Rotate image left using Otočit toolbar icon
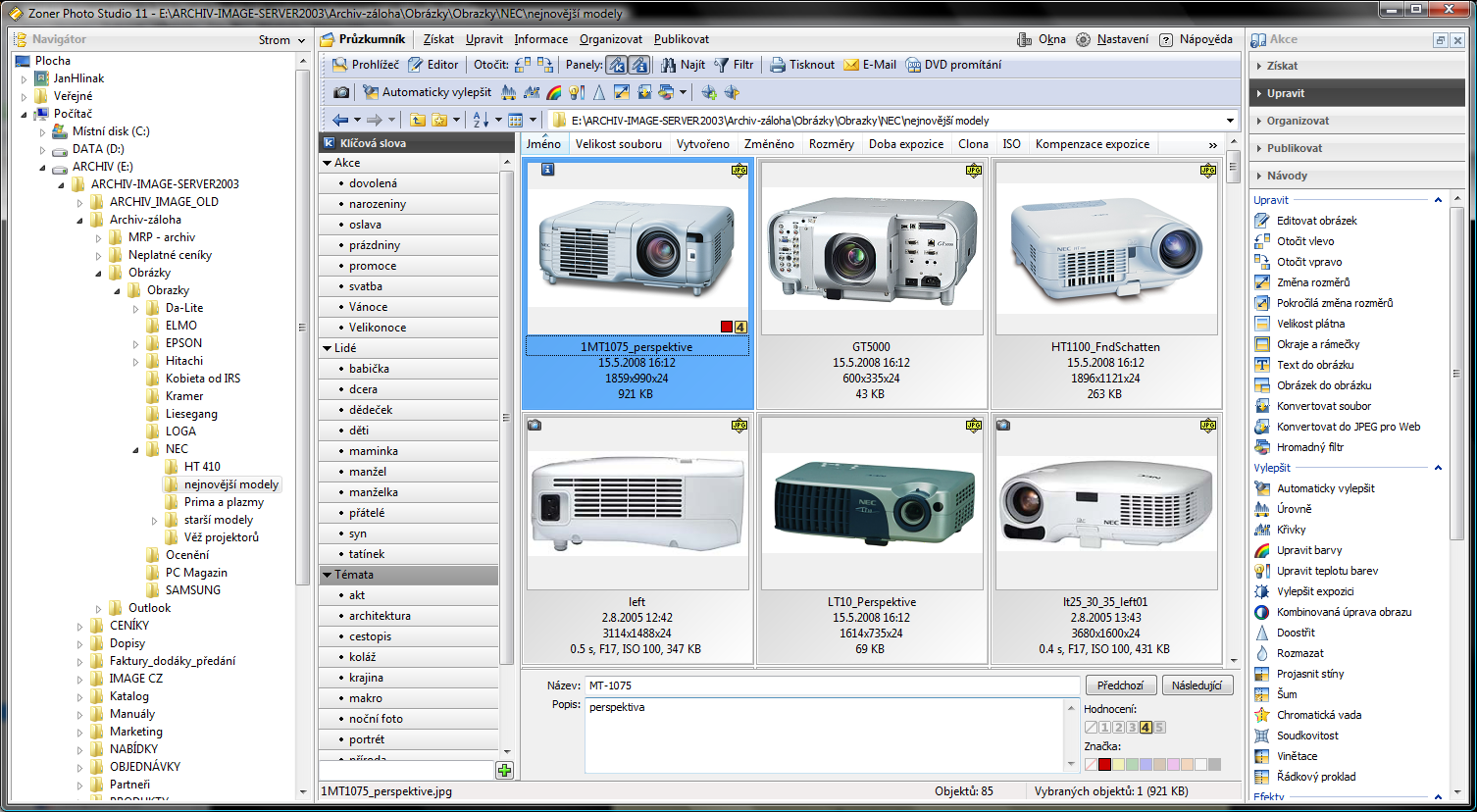Screen dimensions: 1477x812 pos(522,65)
